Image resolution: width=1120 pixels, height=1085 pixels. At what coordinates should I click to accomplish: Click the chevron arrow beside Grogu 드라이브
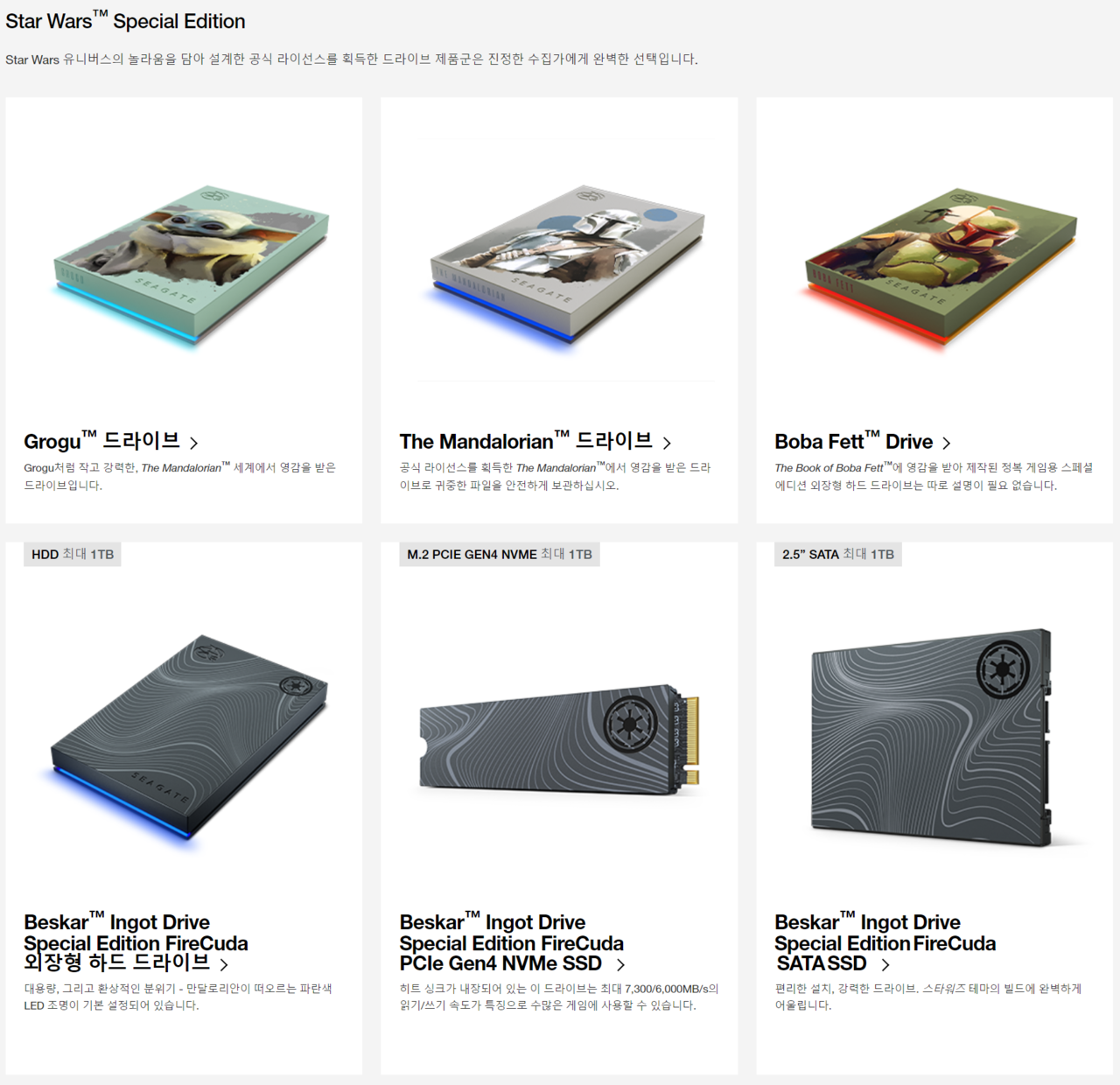coord(194,444)
